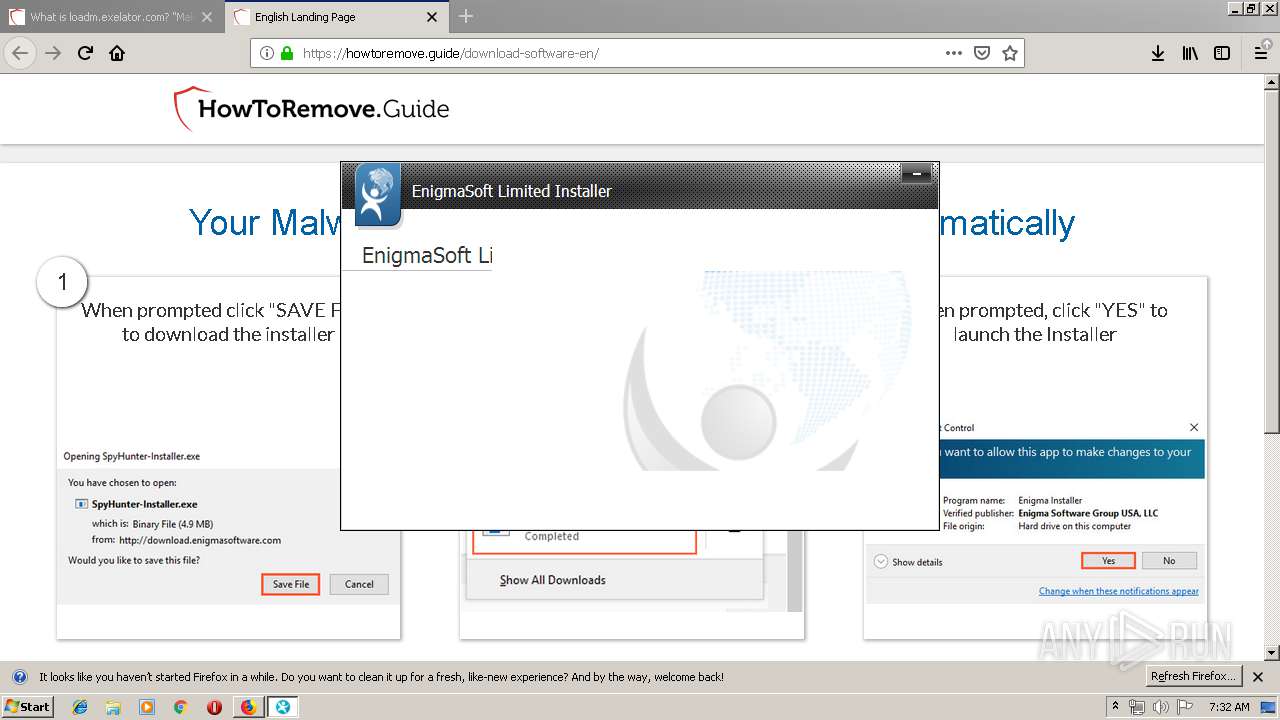Switch to Firefox in the taskbar
The height and width of the screenshot is (720, 1280).
[x=248, y=707]
